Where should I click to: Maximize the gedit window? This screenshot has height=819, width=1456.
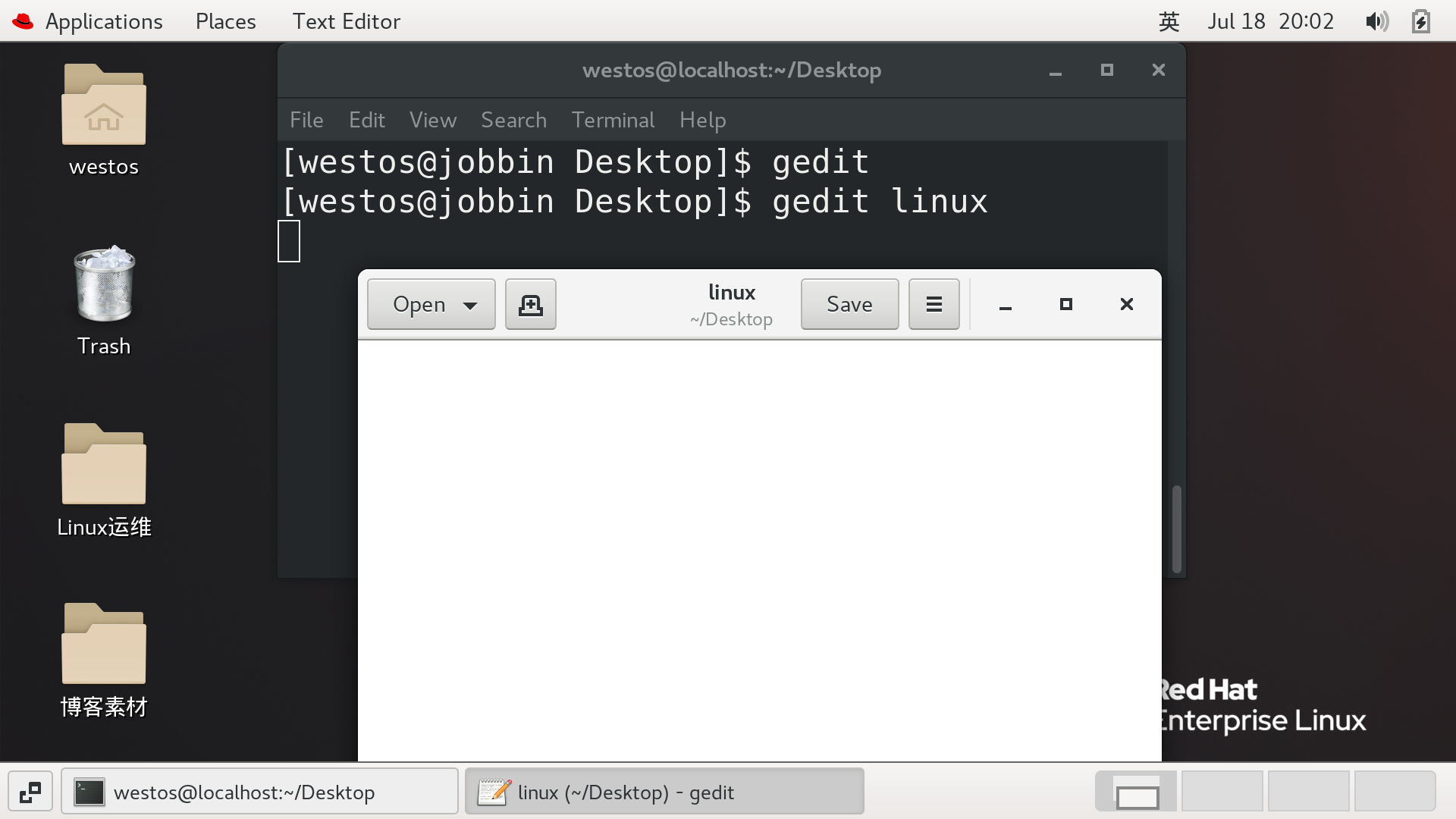[1066, 304]
